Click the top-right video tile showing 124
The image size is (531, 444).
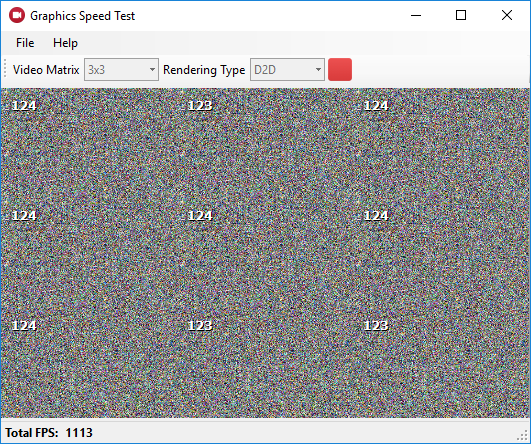441,143
